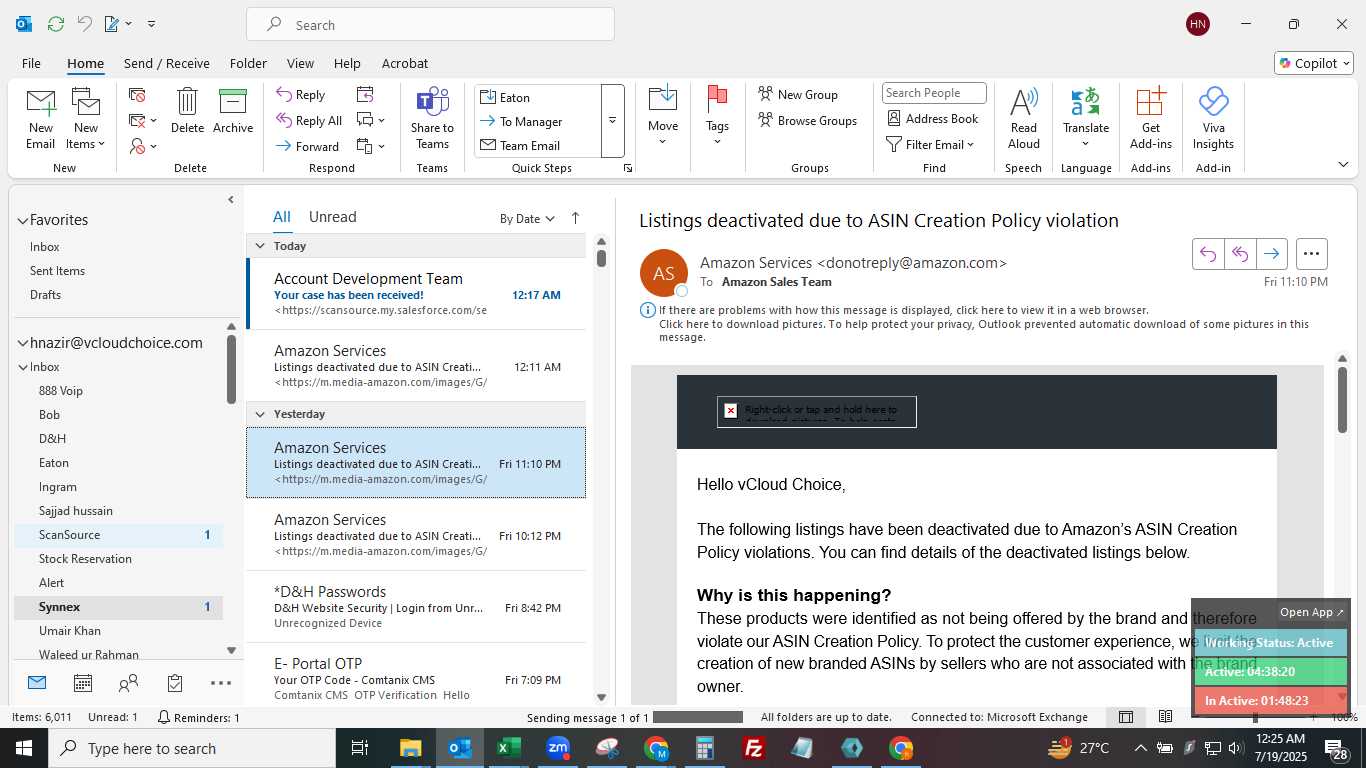
Task: Collapse the Today message group
Action: [260, 246]
